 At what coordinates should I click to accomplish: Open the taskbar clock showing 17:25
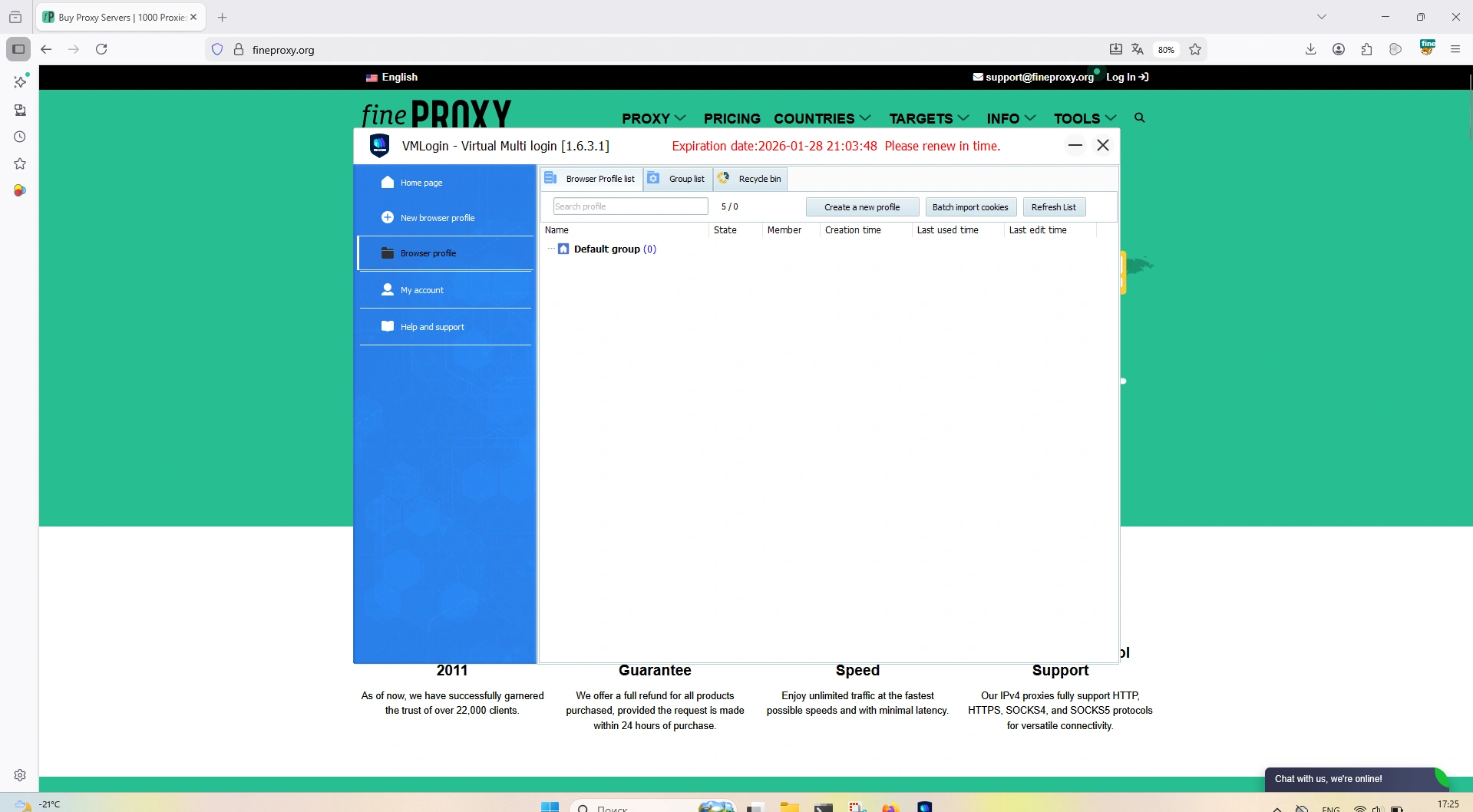click(1448, 804)
